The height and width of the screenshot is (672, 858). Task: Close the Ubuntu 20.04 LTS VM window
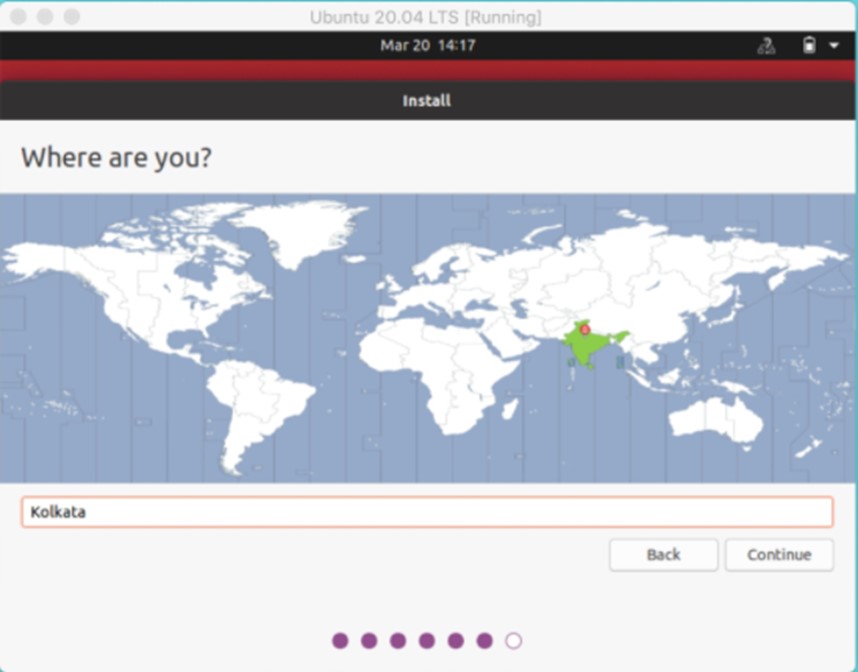pyautogui.click(x=19, y=16)
